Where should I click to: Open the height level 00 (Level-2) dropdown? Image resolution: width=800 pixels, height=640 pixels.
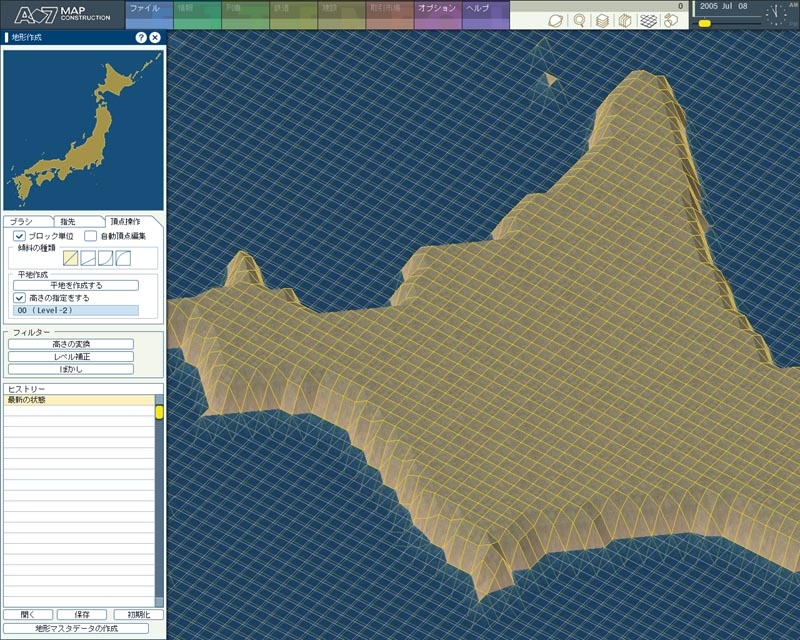(76, 310)
